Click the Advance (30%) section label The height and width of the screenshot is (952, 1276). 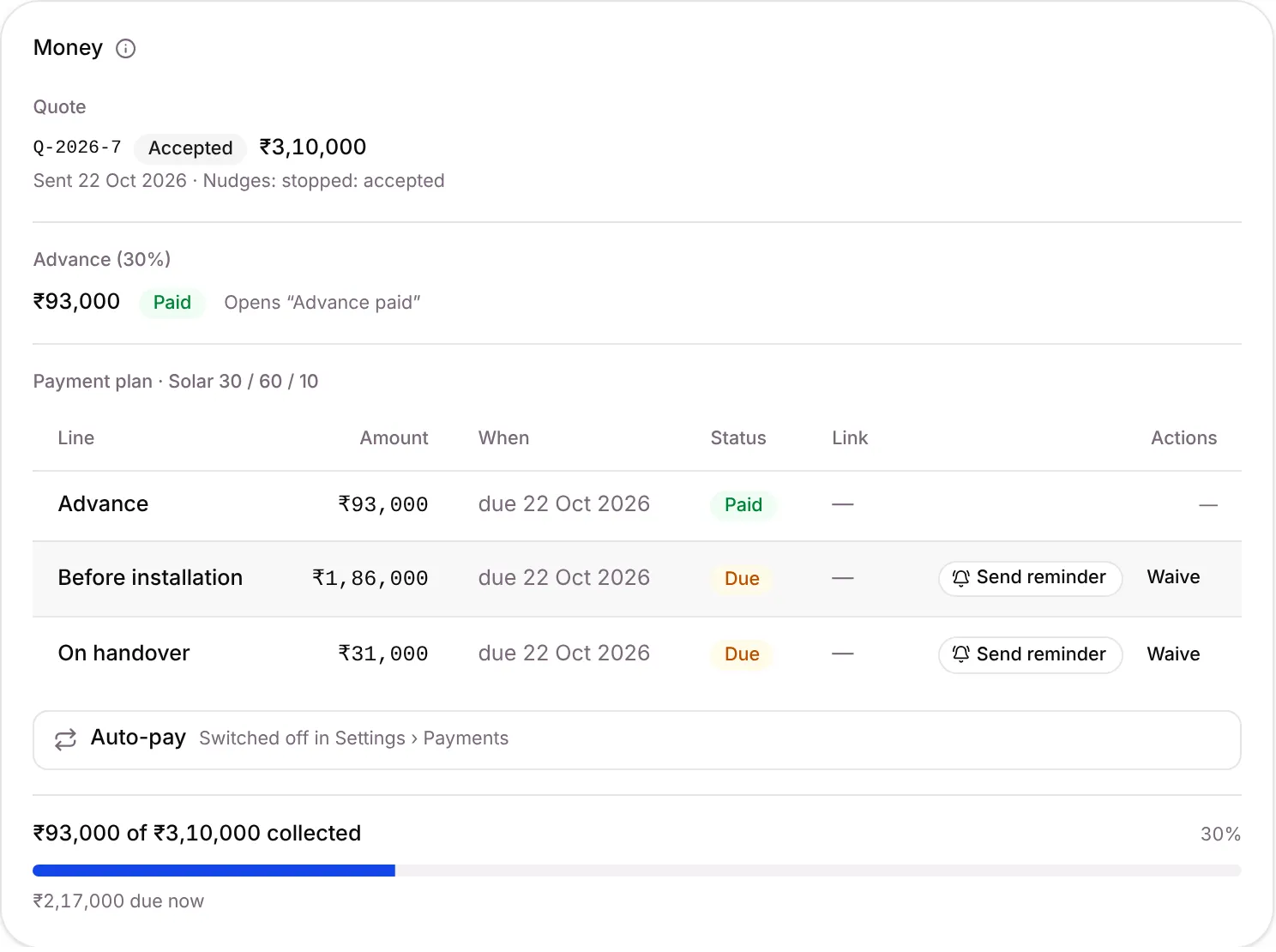102,260
